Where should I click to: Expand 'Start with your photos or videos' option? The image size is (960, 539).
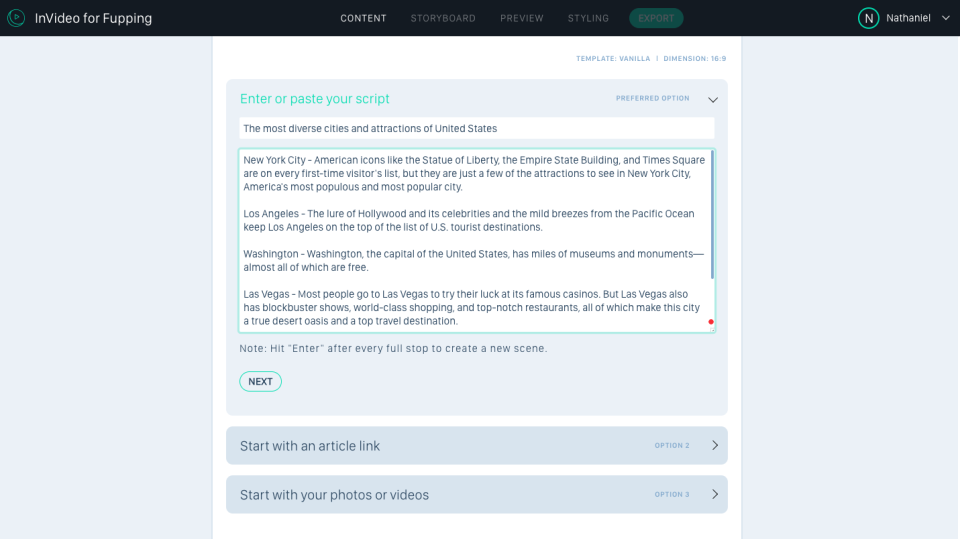coord(714,495)
